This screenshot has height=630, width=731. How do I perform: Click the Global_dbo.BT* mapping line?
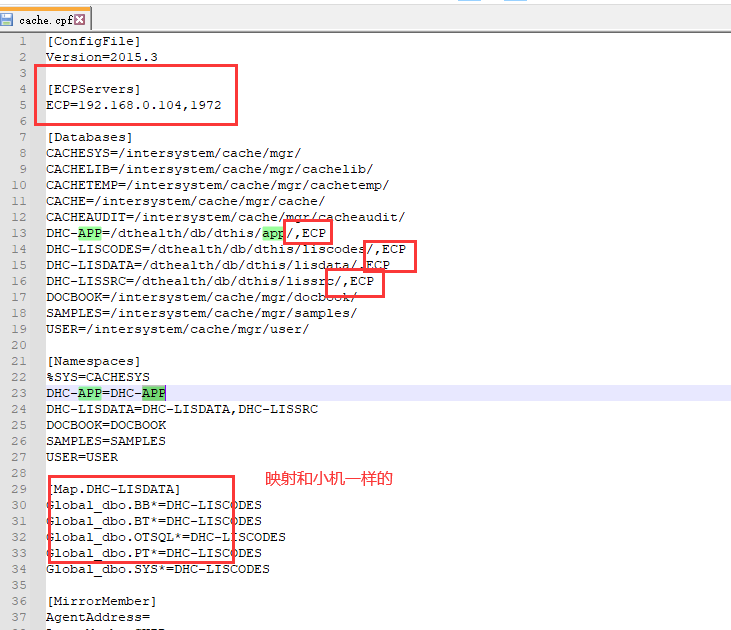click(x=154, y=521)
